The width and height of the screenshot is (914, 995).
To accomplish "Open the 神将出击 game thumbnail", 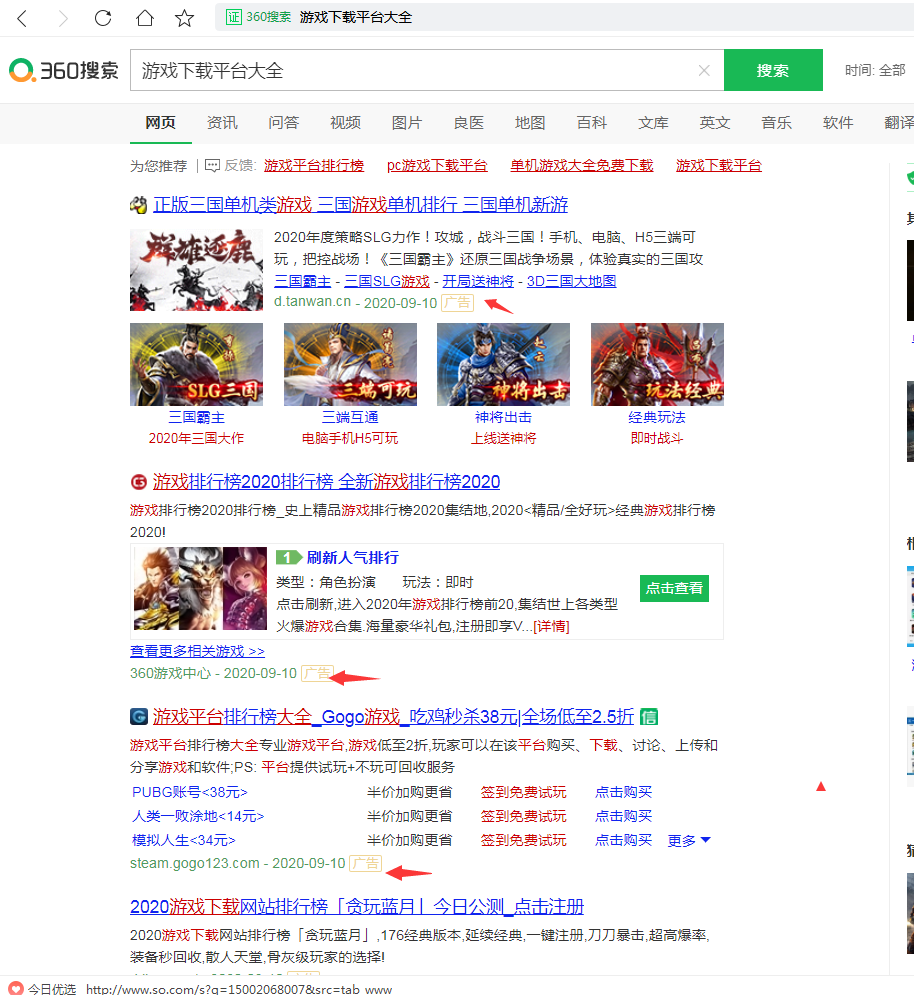I will click(x=503, y=364).
